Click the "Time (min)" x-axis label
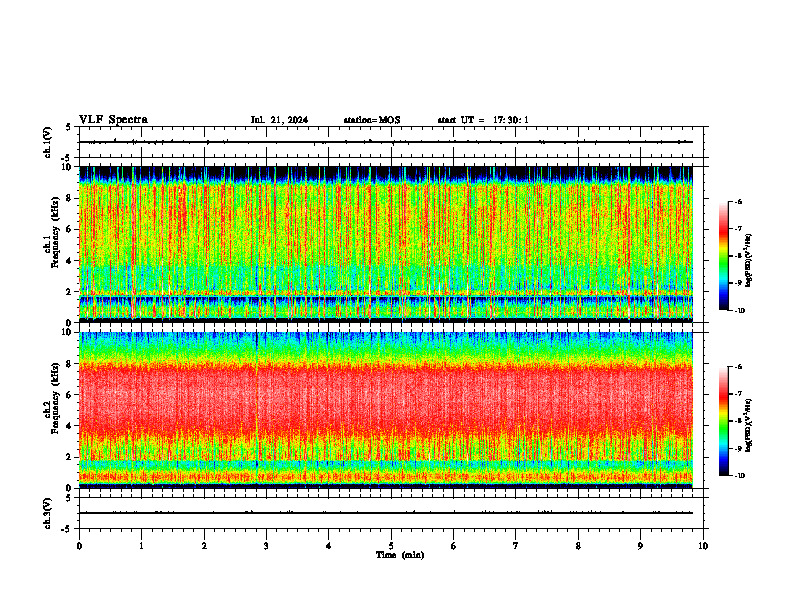Viewport: 792px width, 612px height. click(x=400, y=555)
